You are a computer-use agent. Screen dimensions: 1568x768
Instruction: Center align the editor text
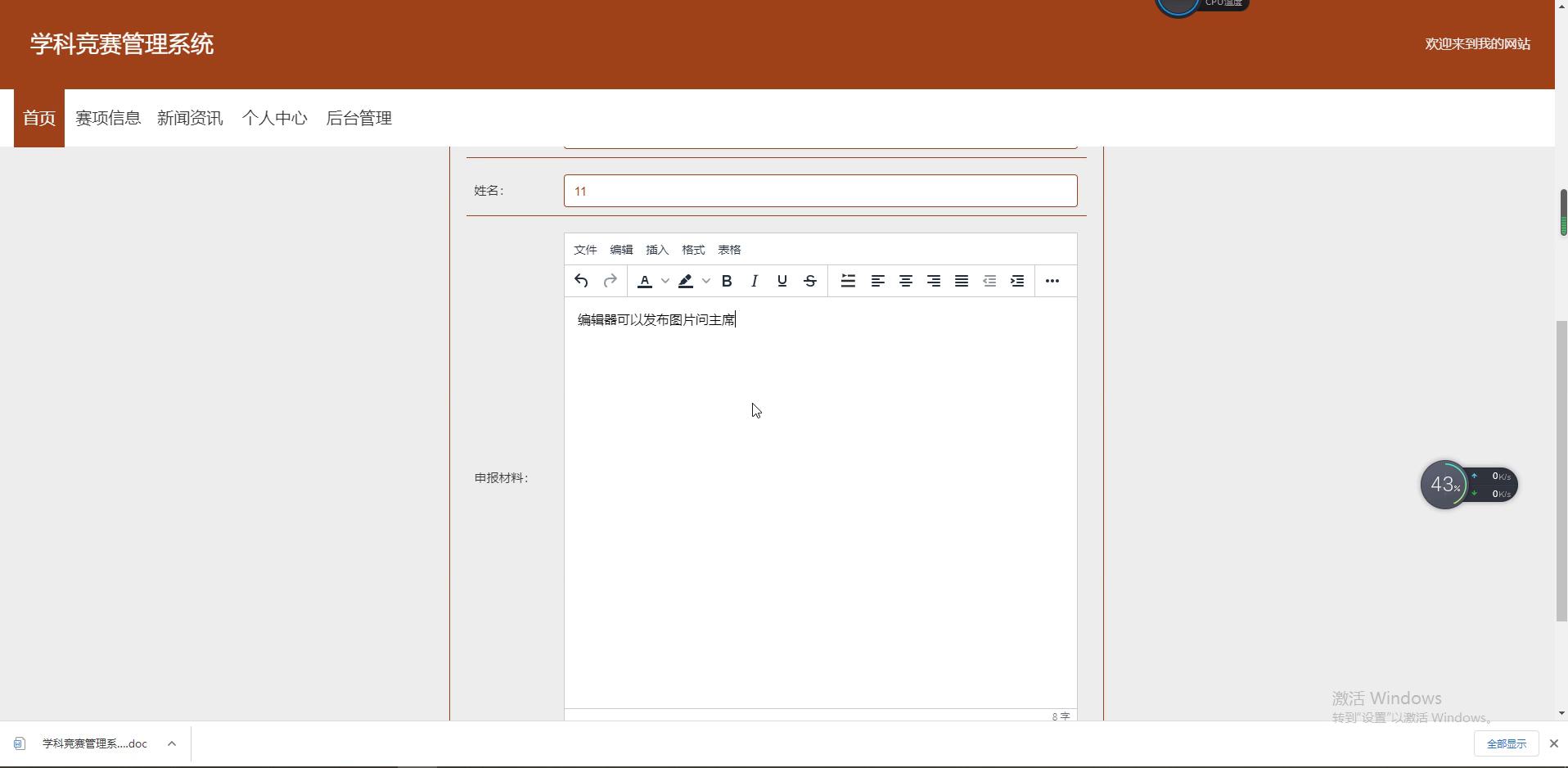tap(905, 281)
